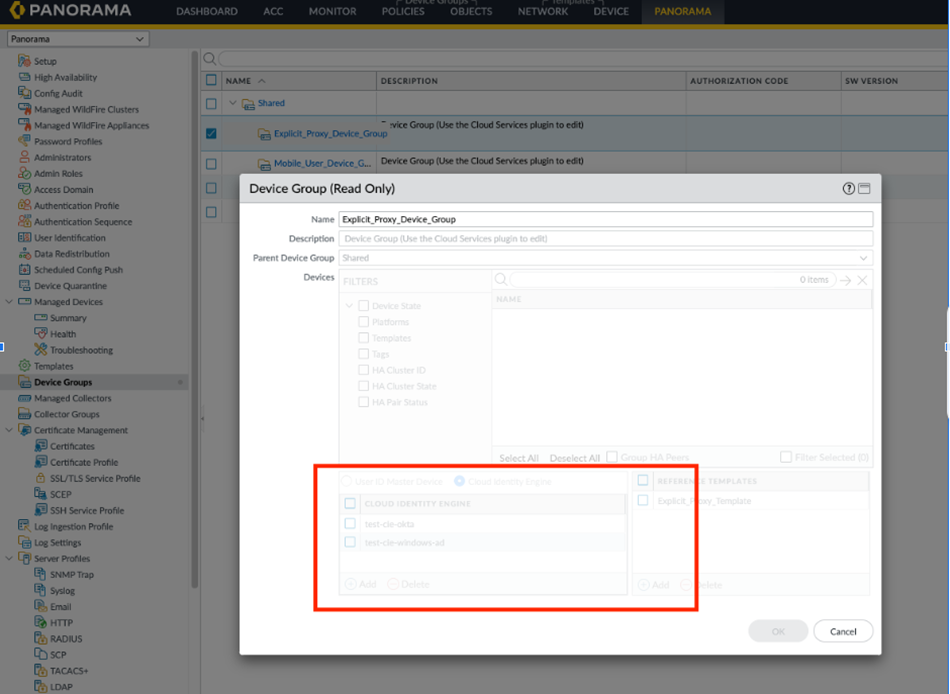950x694 pixels.
Task: Click the Name field in dialog
Action: pos(605,219)
